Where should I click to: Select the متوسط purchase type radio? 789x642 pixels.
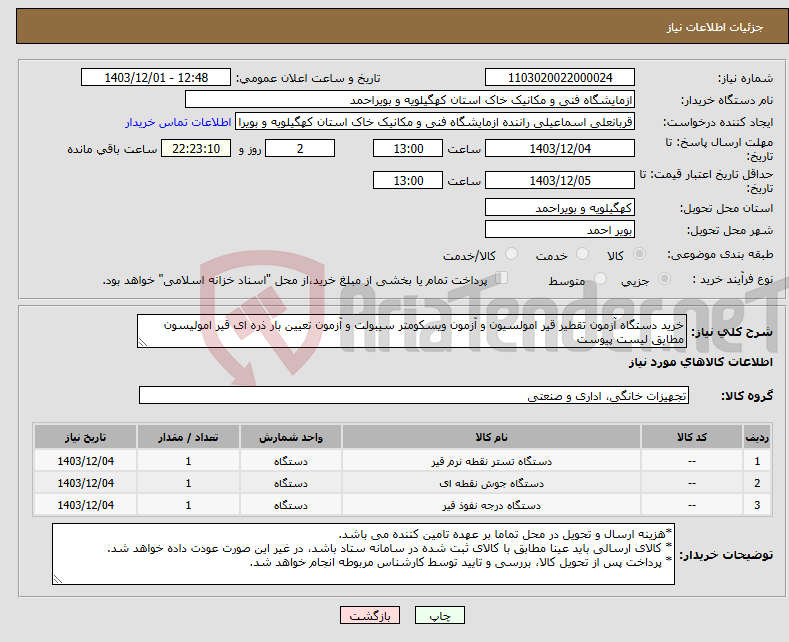pos(600,279)
